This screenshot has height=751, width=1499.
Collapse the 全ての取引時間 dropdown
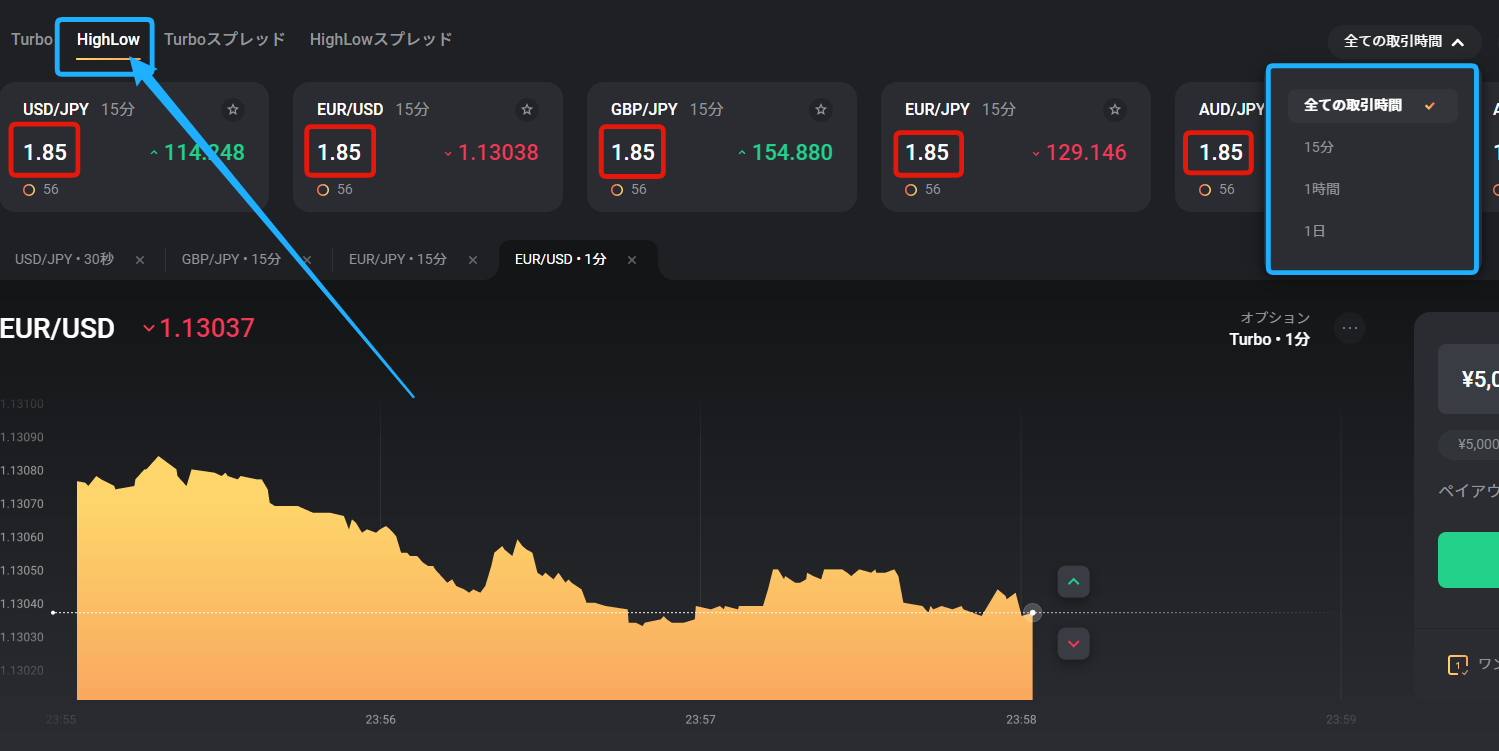pyautogui.click(x=1405, y=42)
